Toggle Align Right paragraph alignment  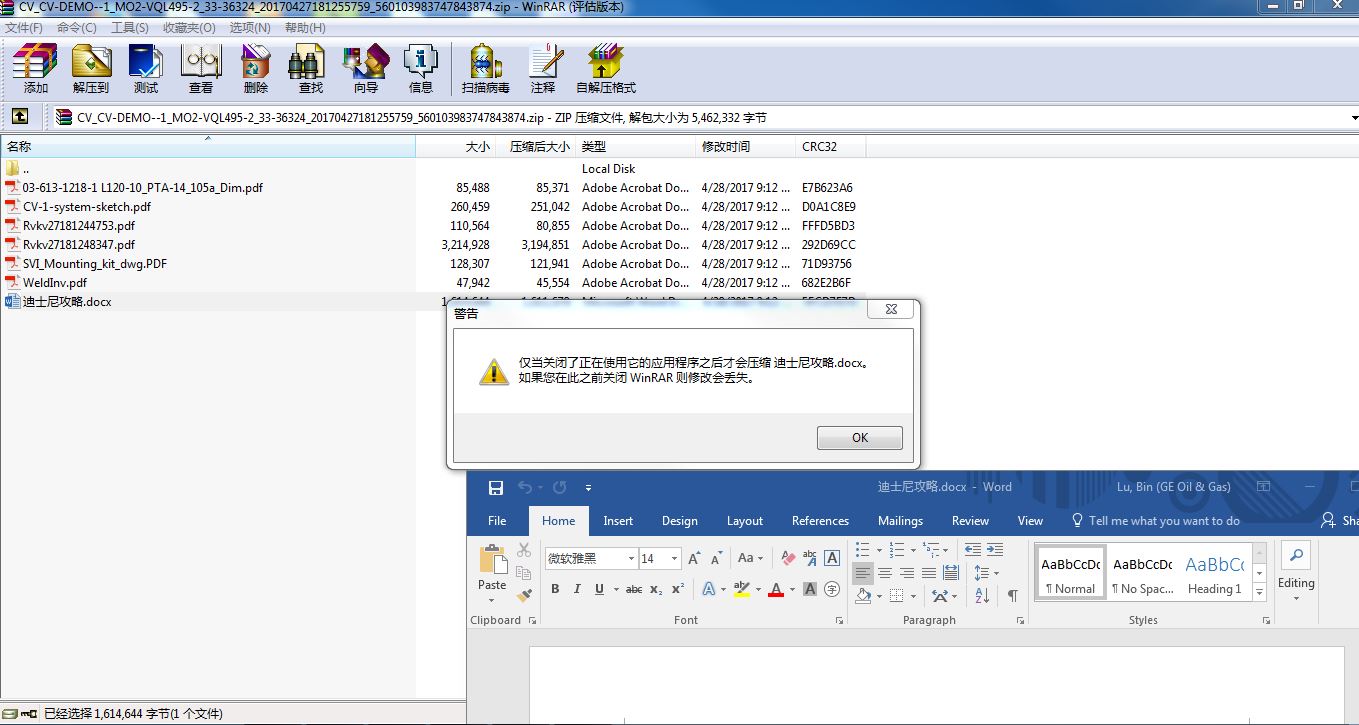(906, 573)
